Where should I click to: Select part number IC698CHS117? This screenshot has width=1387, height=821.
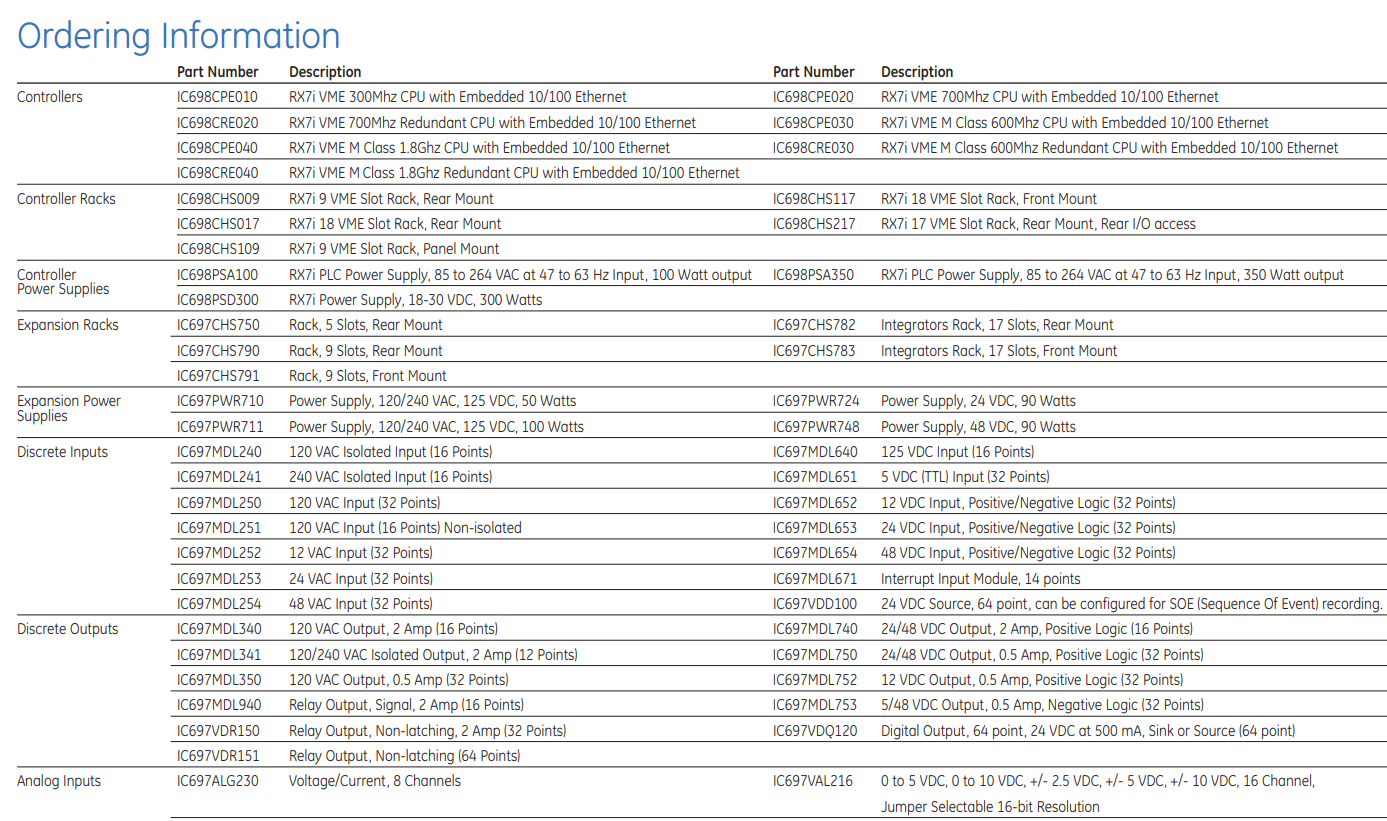[814, 199]
